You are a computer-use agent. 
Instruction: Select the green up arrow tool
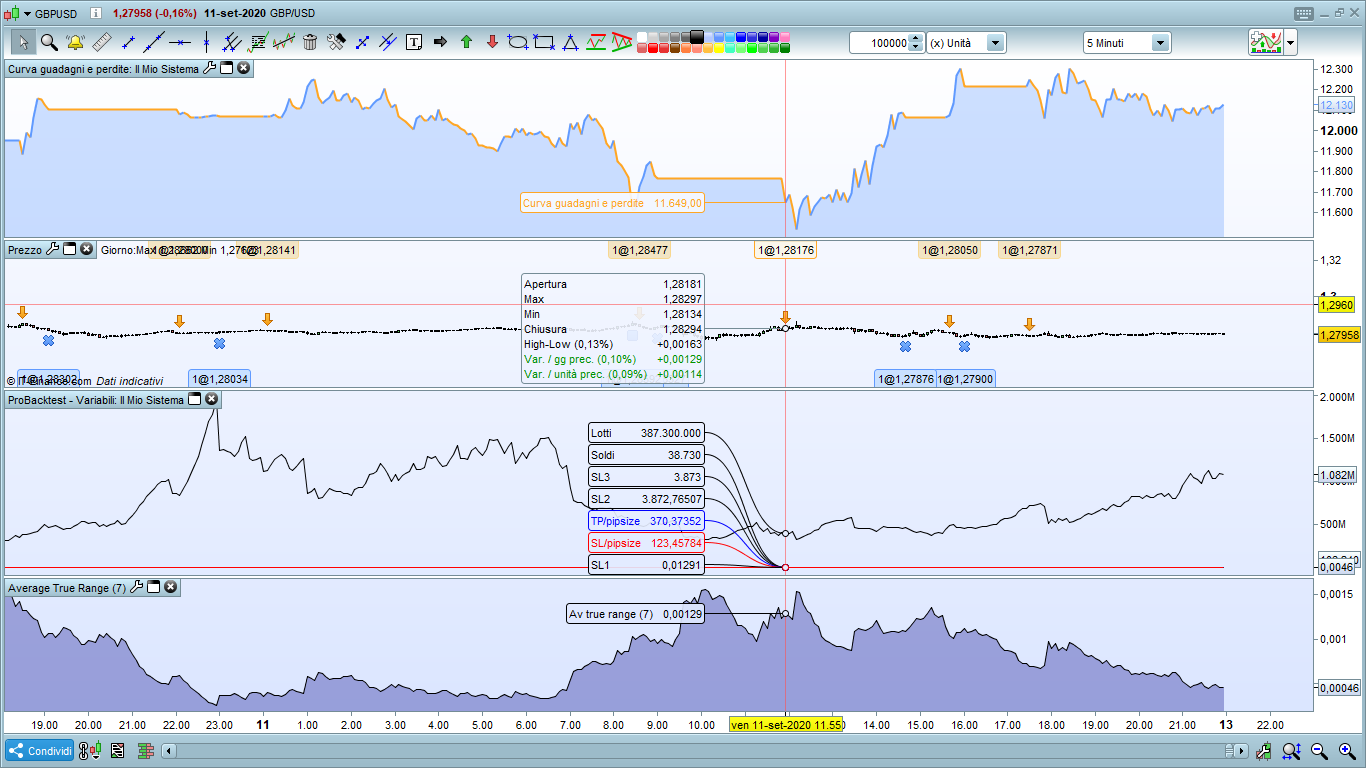click(466, 42)
